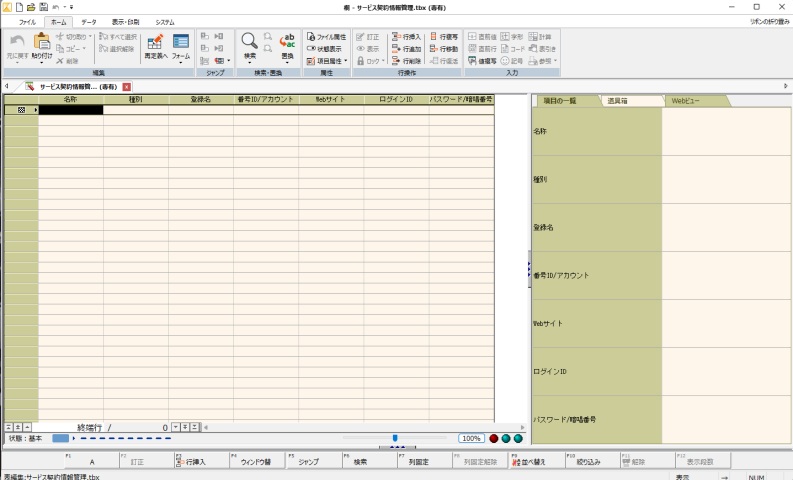Click 値複写 in the 入力 group
Screen dimensions: 793x480
pyautogui.click(x=482, y=61)
